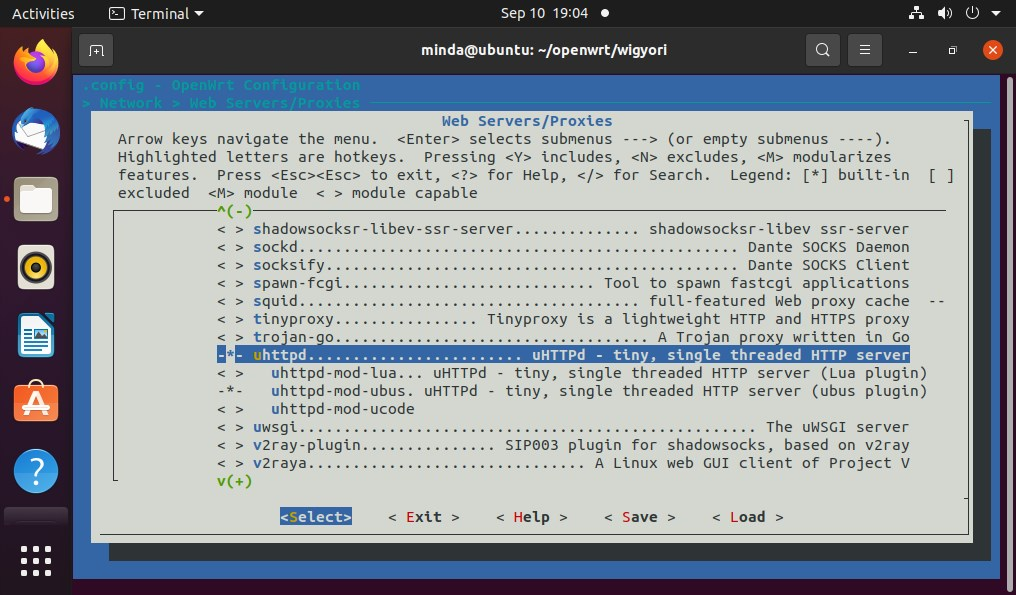Open Firefox from the dock

pos(36,62)
